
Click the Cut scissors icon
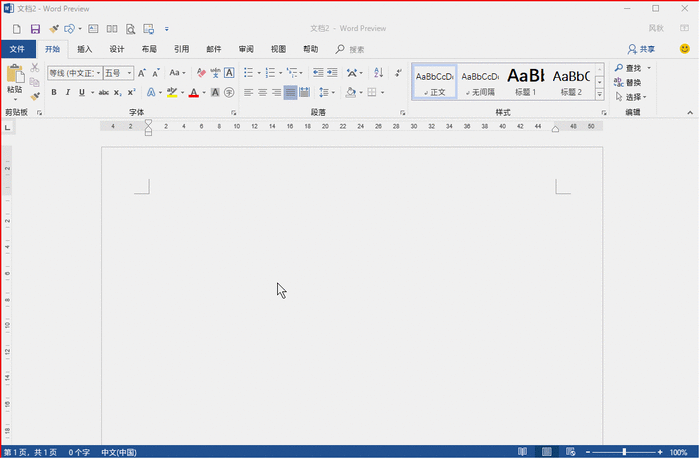(x=35, y=68)
